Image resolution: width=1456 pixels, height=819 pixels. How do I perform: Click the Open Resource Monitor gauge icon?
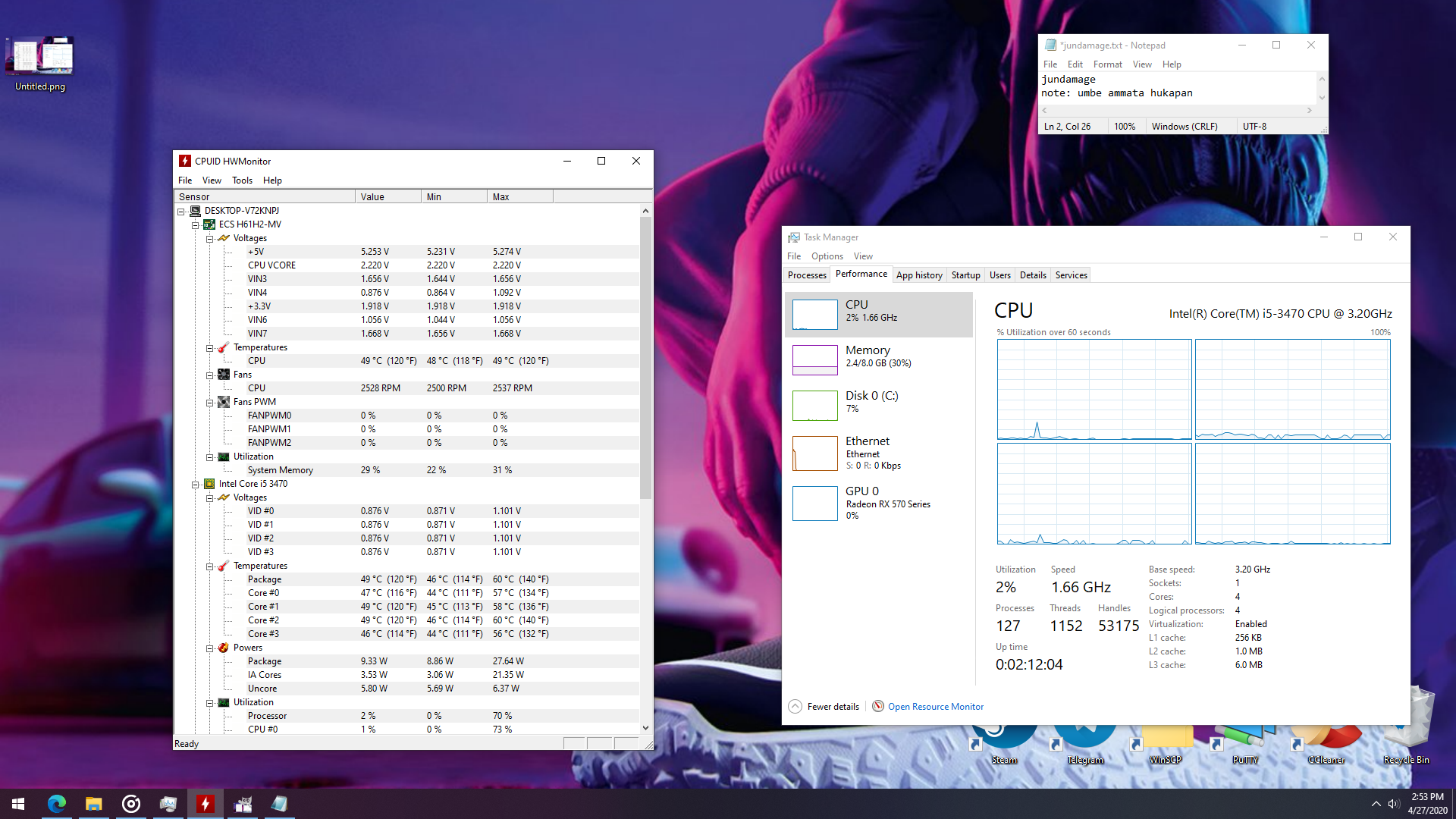tap(878, 706)
